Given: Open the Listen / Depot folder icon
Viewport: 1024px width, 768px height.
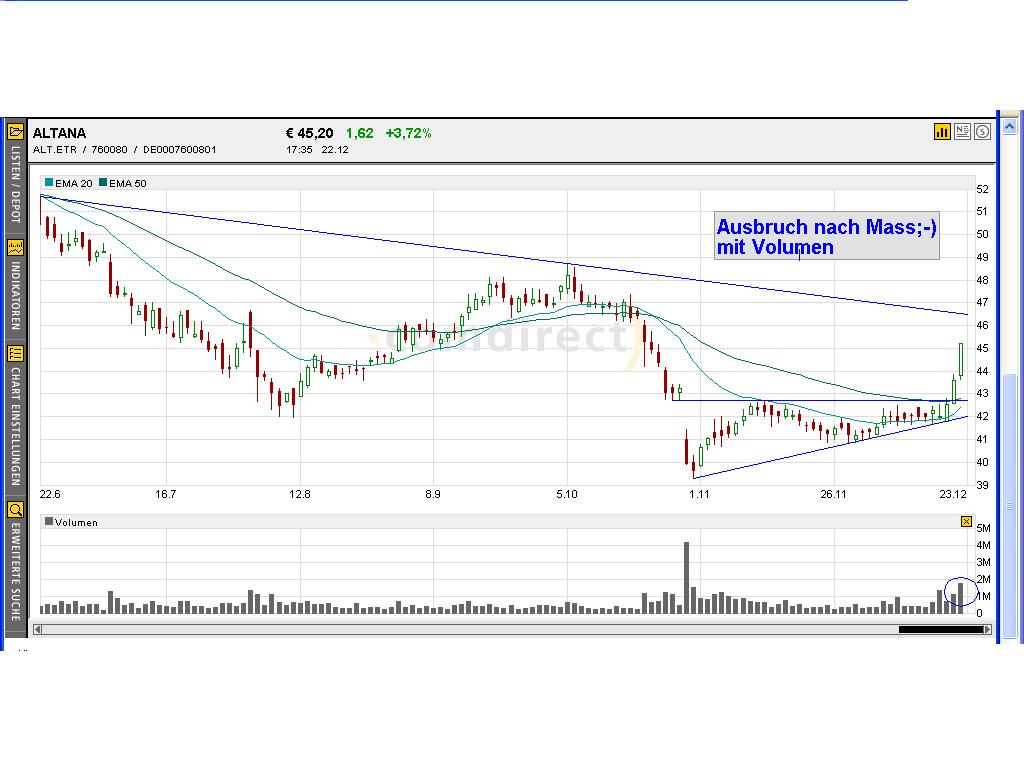Looking at the screenshot, I should click(15, 132).
